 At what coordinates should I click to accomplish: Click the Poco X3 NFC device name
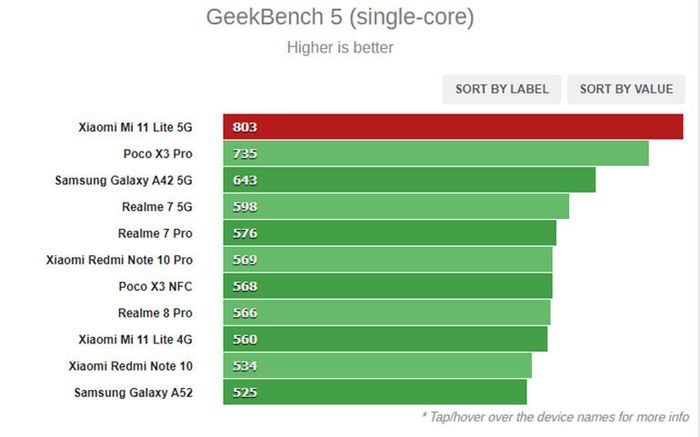pyautogui.click(x=155, y=286)
